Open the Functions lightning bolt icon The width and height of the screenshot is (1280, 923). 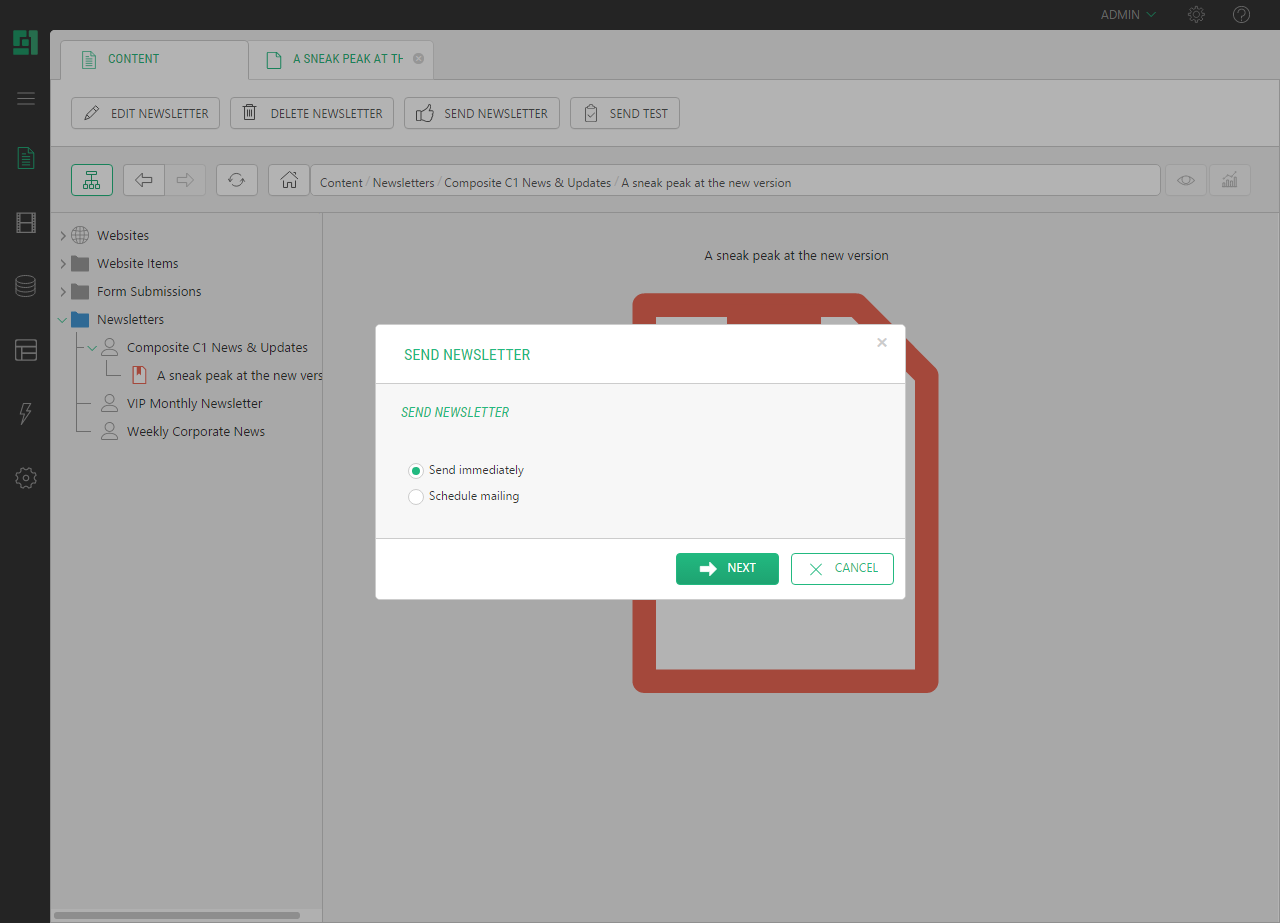(26, 414)
